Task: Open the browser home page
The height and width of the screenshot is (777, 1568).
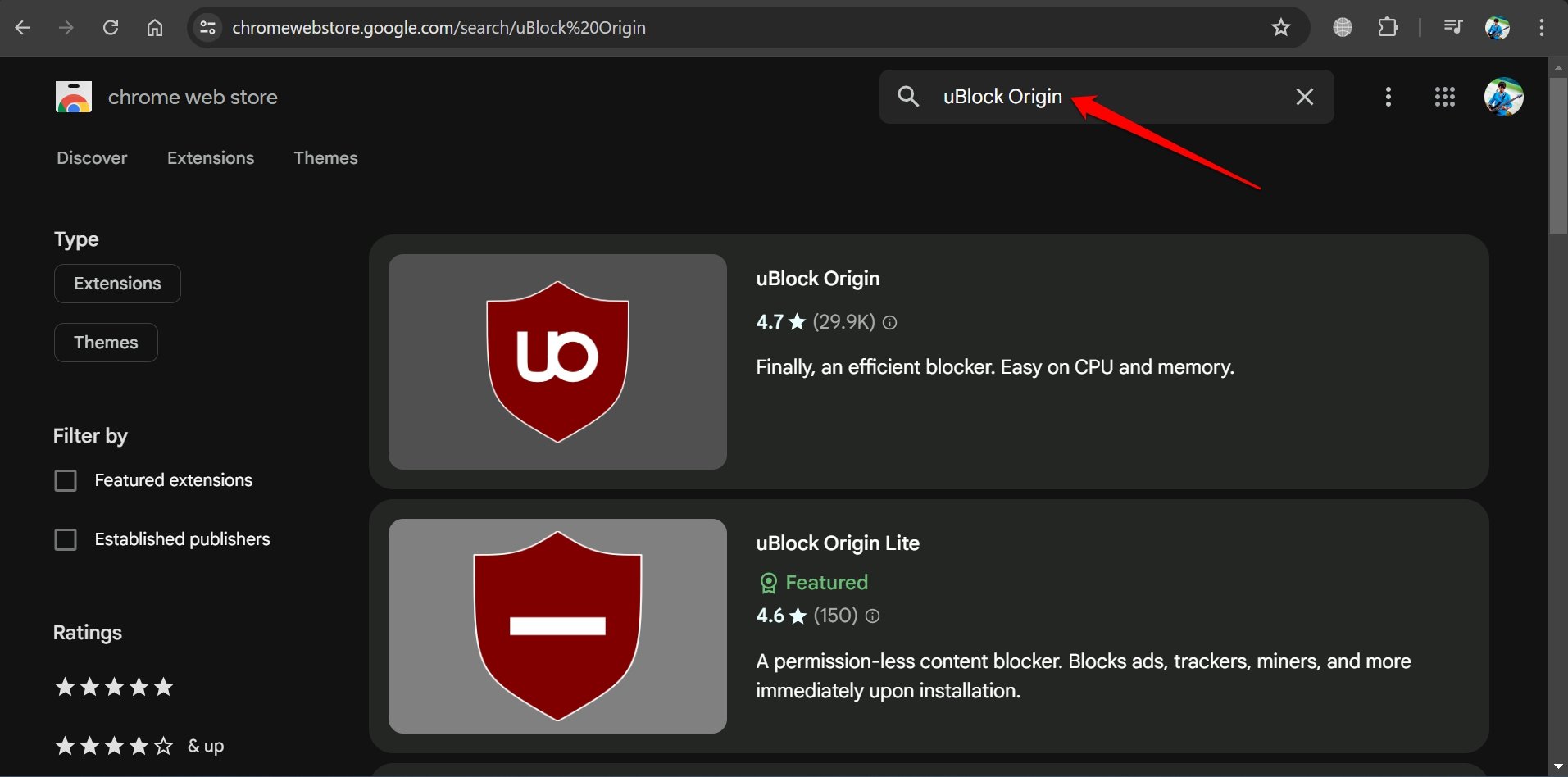Action: pos(155,28)
